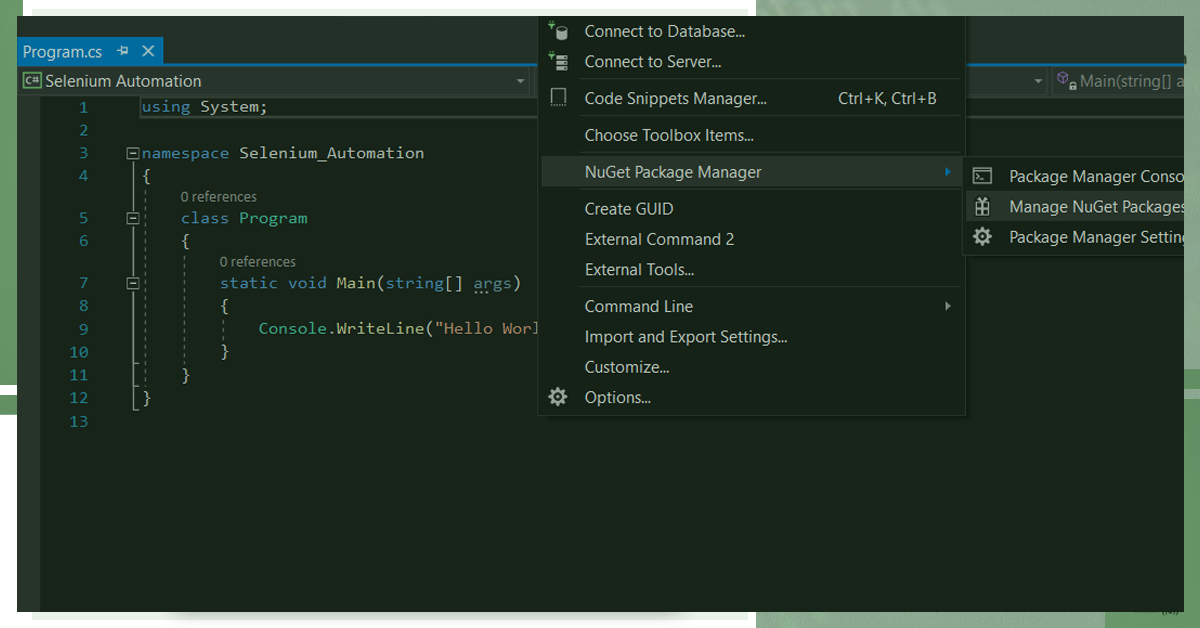Open NuGet Package Manager menu entry
The image size is (1200, 628).
coord(751,172)
